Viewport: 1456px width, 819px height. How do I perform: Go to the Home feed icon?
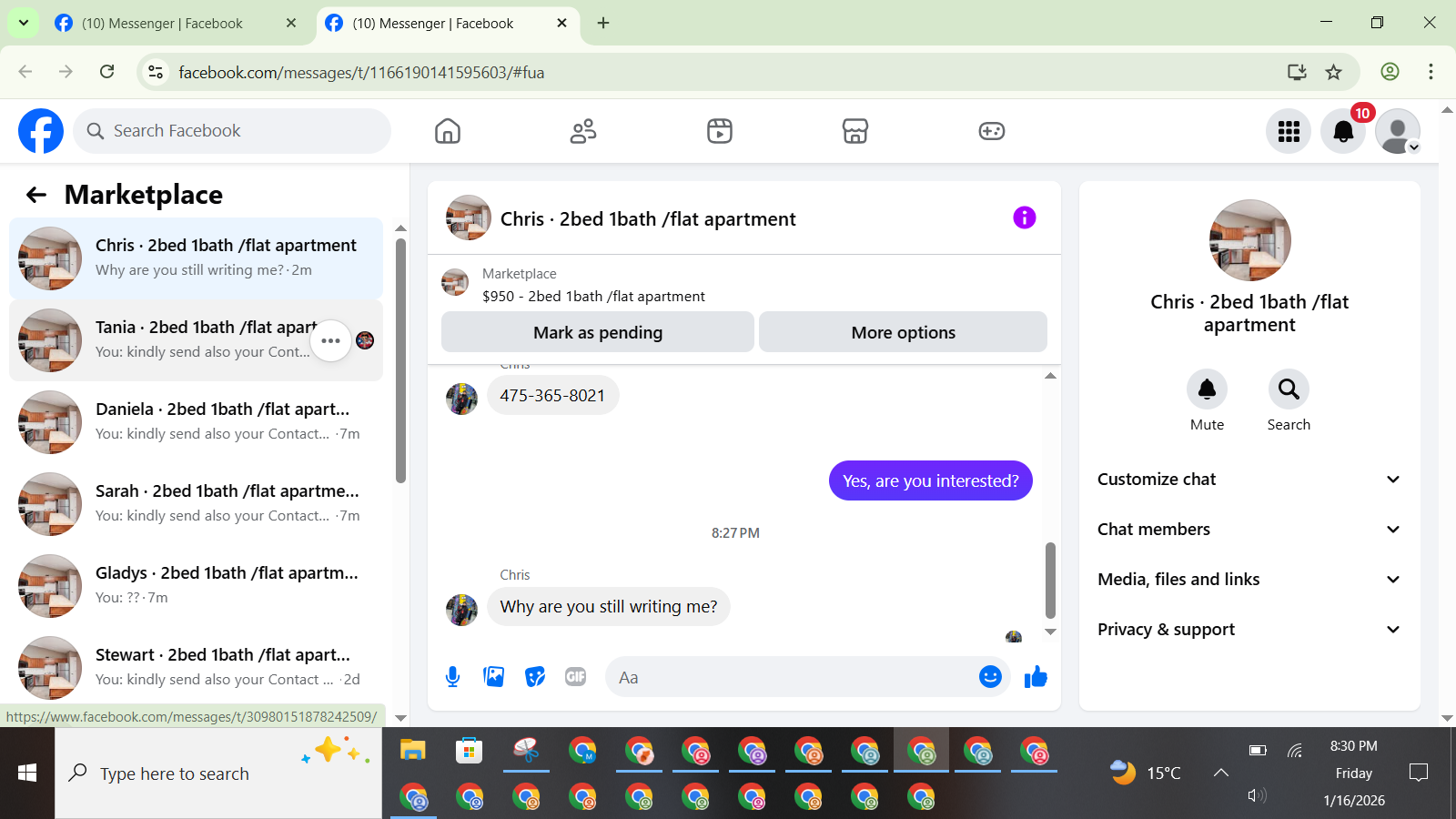448,131
